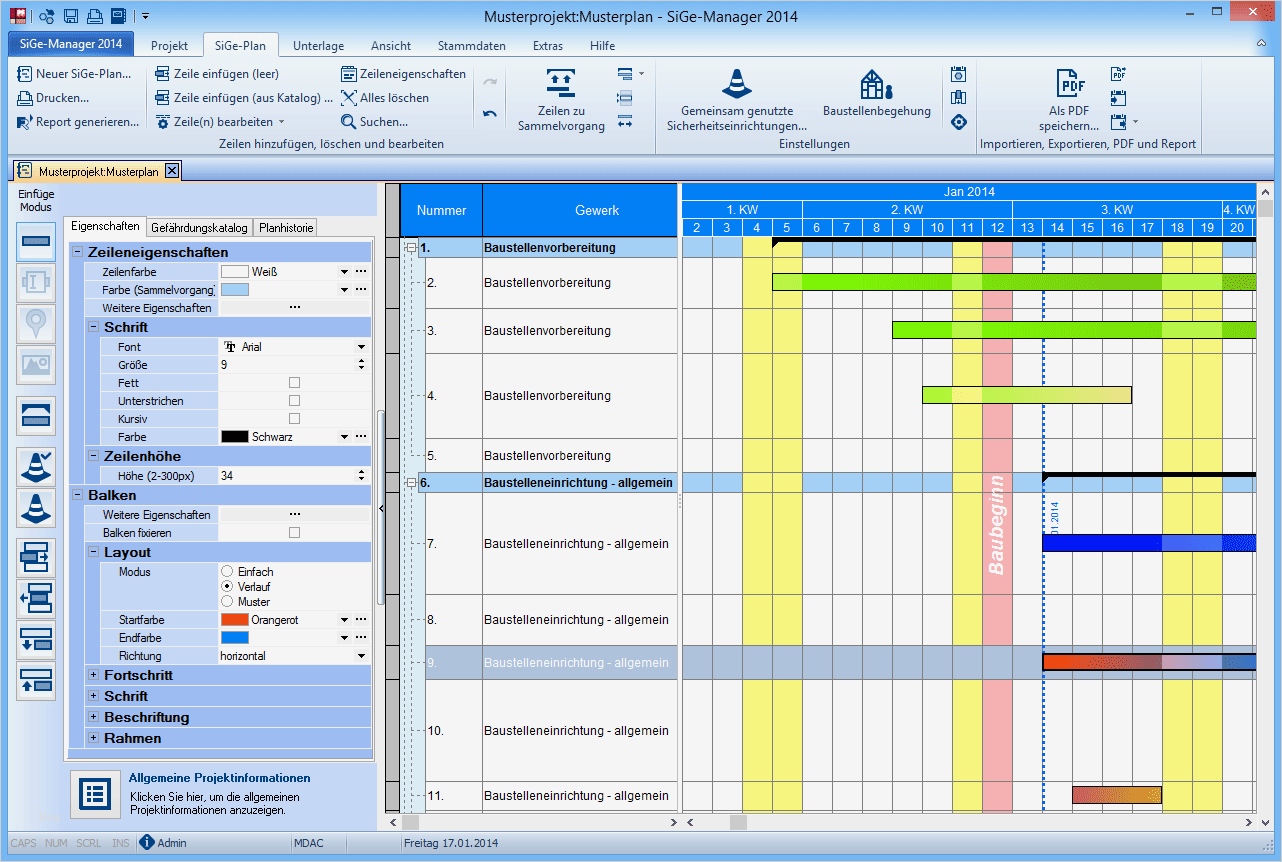This screenshot has height=862, width=1282.
Task: Switch to the Gefährdungskatalog tab
Action: click(x=199, y=227)
